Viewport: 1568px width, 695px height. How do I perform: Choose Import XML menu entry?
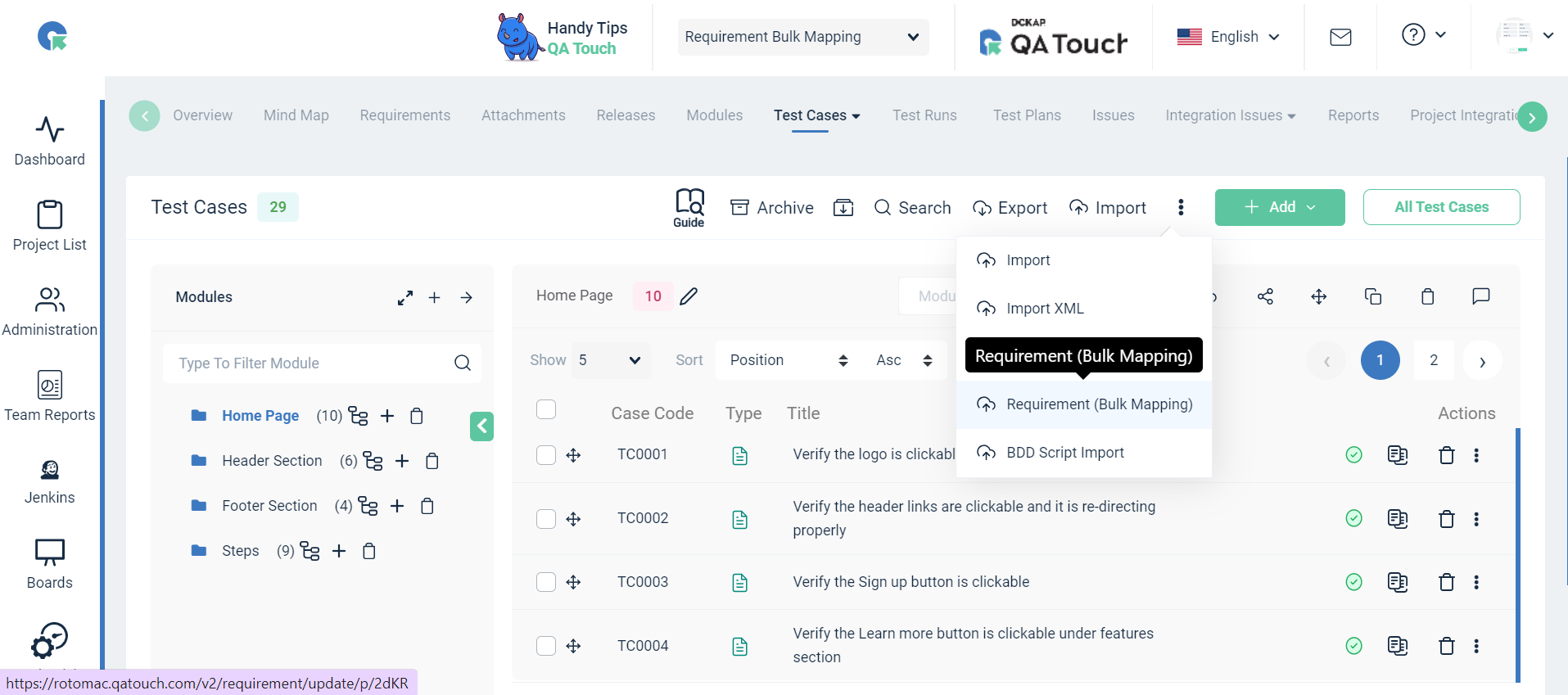tap(1084, 309)
